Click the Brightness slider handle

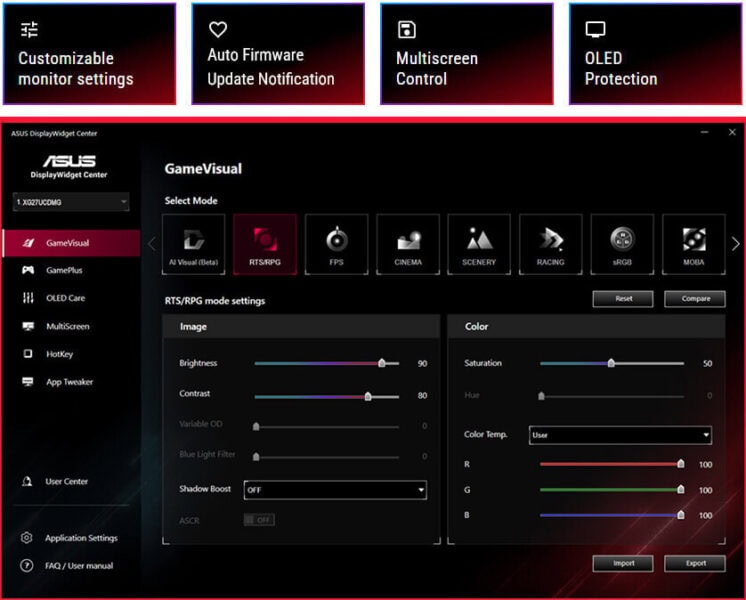pos(382,363)
